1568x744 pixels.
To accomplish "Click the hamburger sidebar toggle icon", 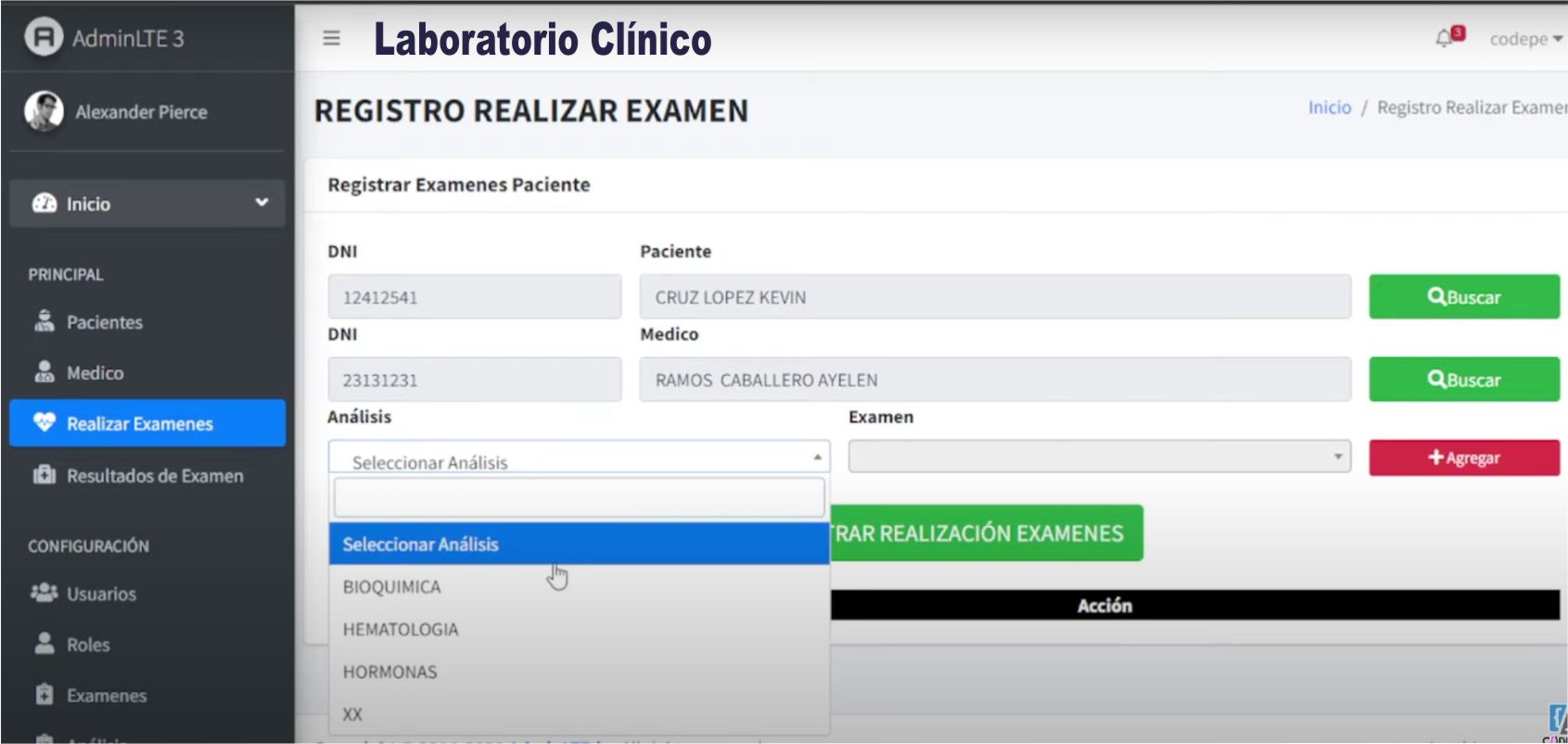I will (x=331, y=38).
